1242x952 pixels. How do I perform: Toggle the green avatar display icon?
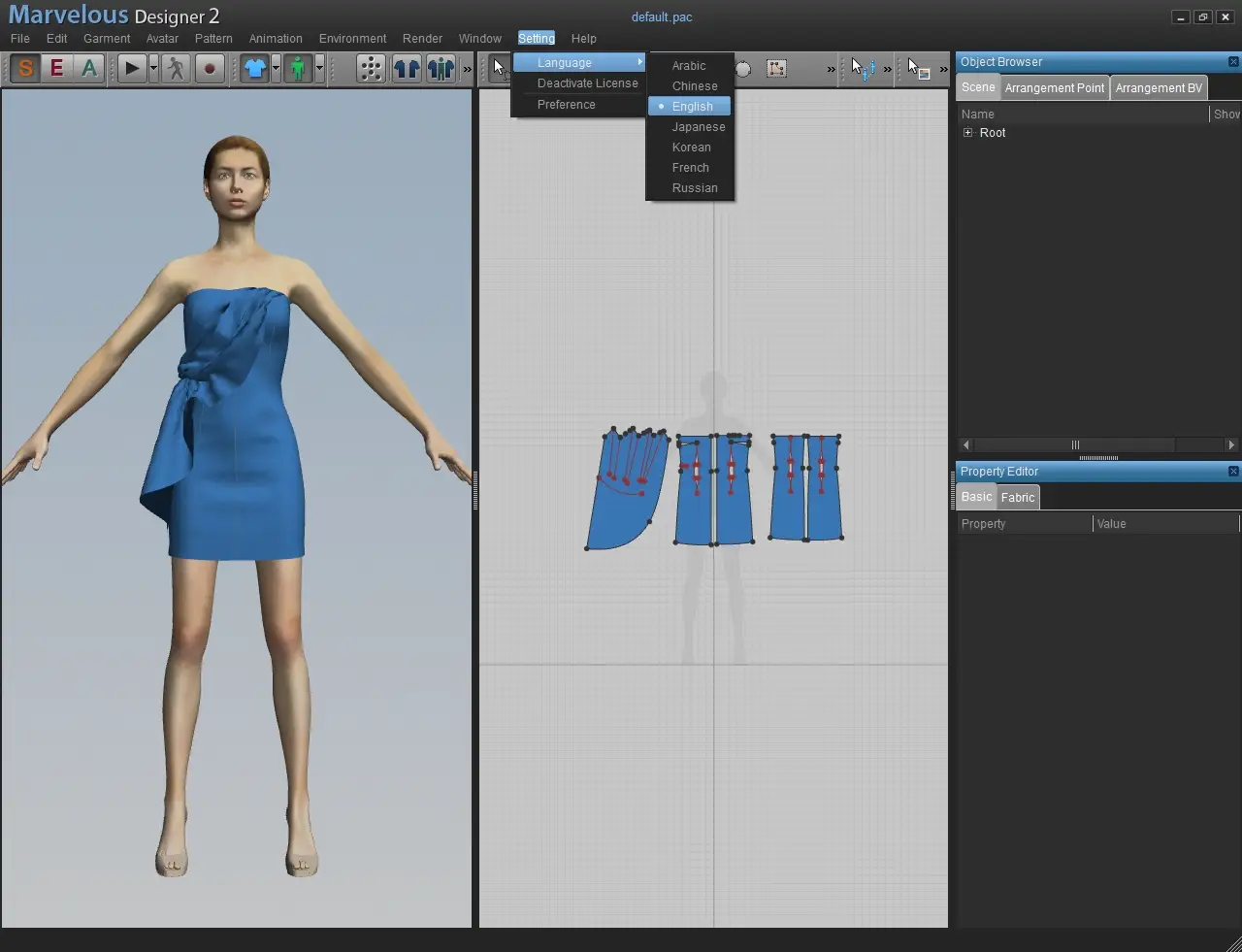(298, 68)
